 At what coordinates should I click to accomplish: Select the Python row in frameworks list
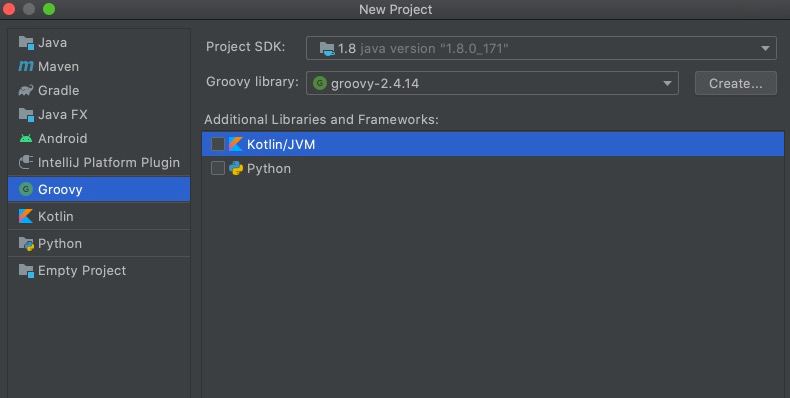(493, 168)
